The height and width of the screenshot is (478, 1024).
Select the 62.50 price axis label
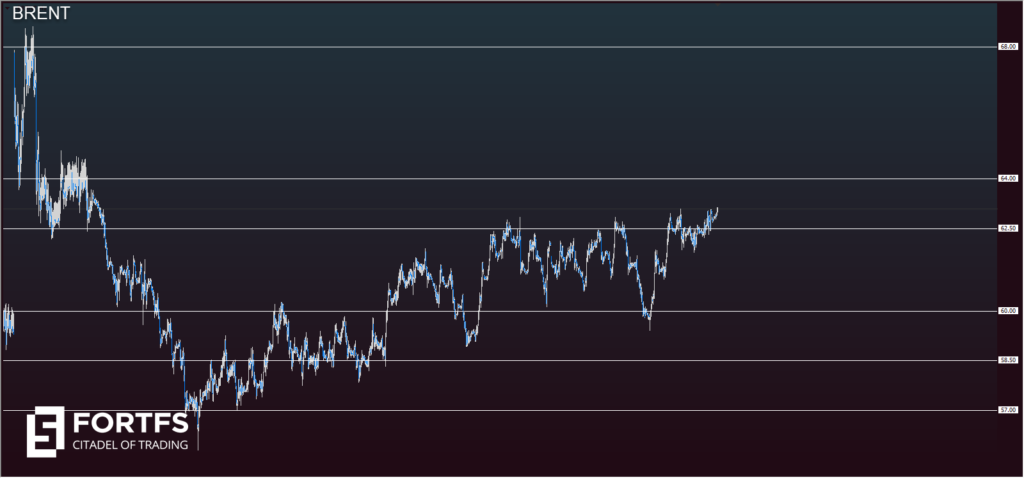1007,229
